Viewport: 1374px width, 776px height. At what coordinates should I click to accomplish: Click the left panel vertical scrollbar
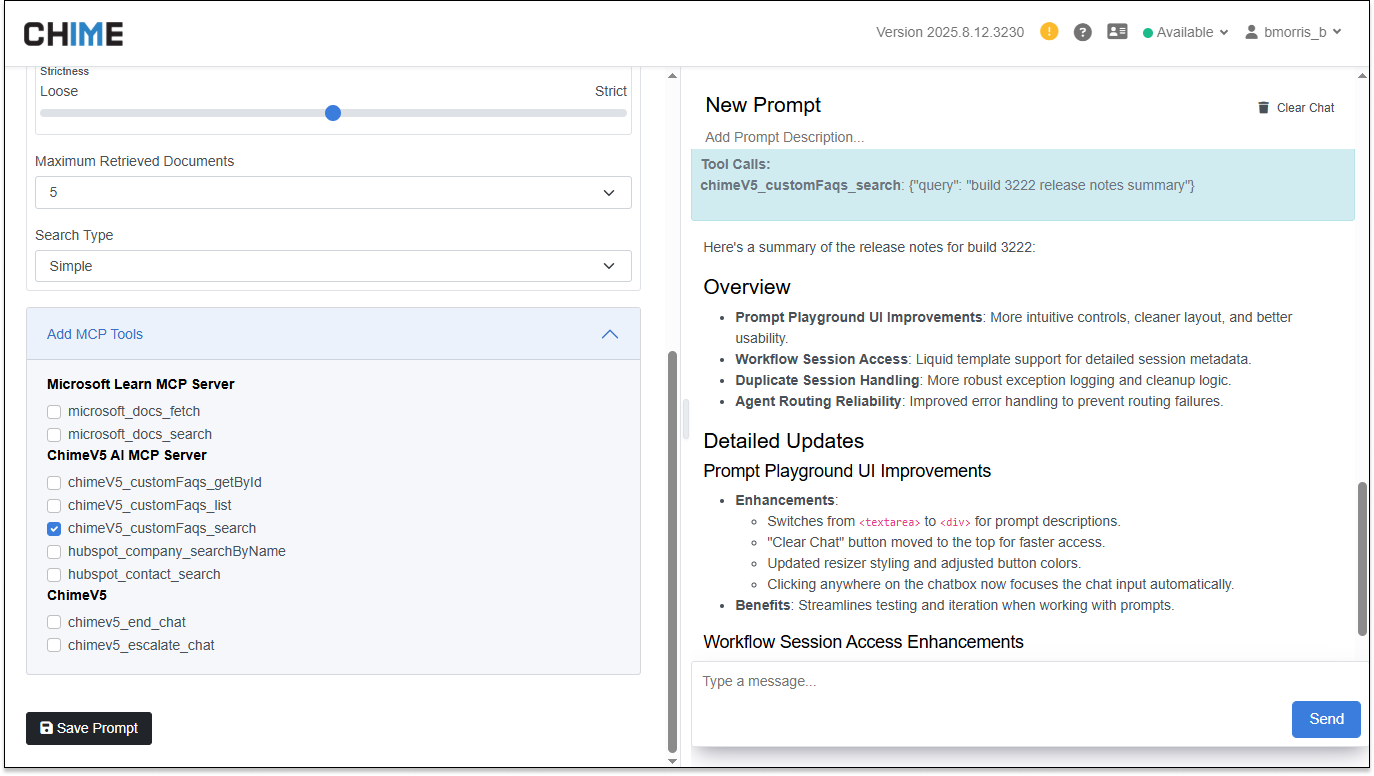(x=672, y=550)
